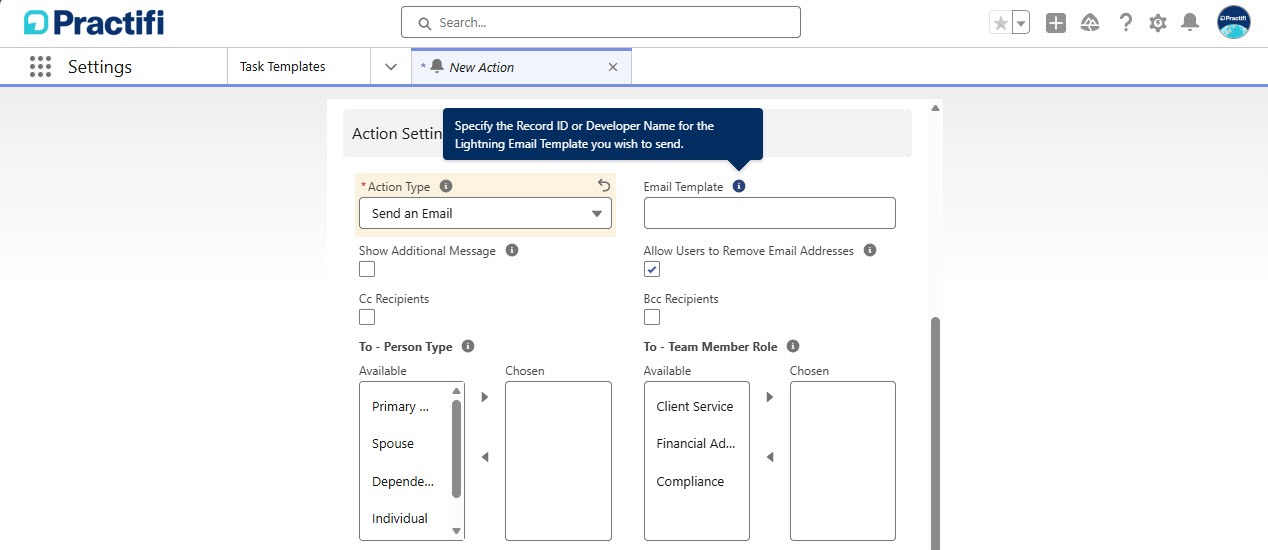Open the Help question mark icon
The height and width of the screenshot is (550, 1268).
[1126, 23]
